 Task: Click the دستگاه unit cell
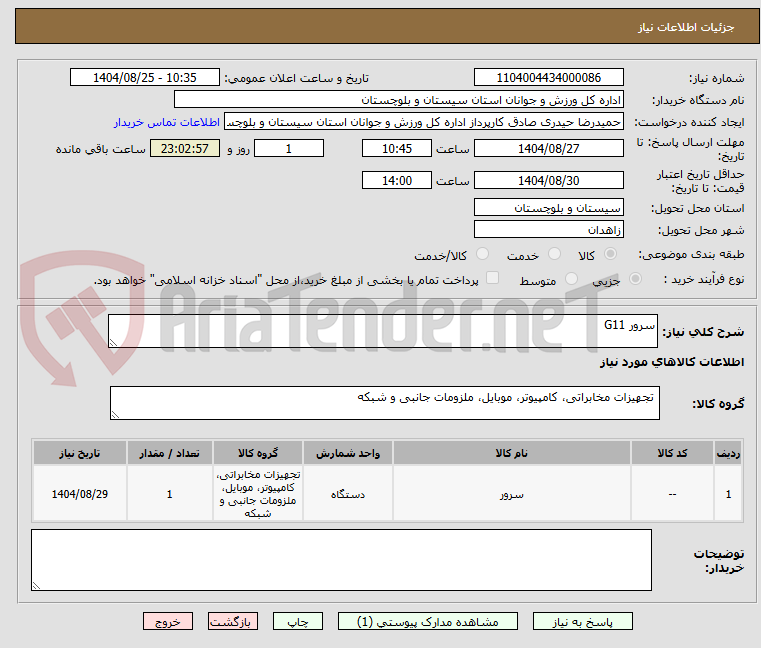click(347, 494)
